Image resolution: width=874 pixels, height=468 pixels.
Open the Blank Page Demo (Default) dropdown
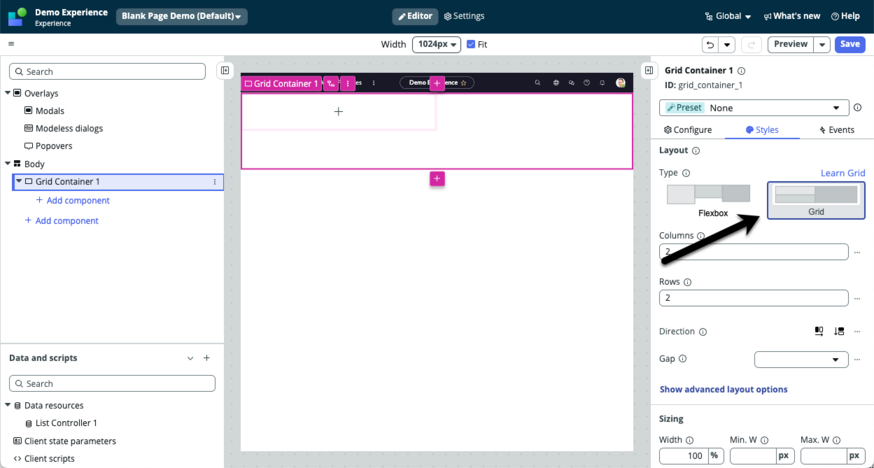[182, 17]
